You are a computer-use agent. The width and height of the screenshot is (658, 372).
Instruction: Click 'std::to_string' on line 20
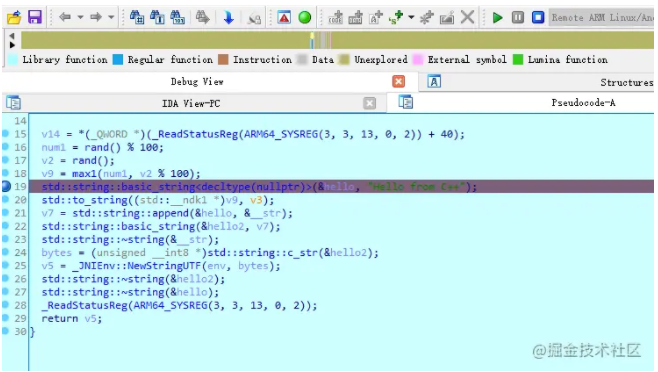coord(85,200)
